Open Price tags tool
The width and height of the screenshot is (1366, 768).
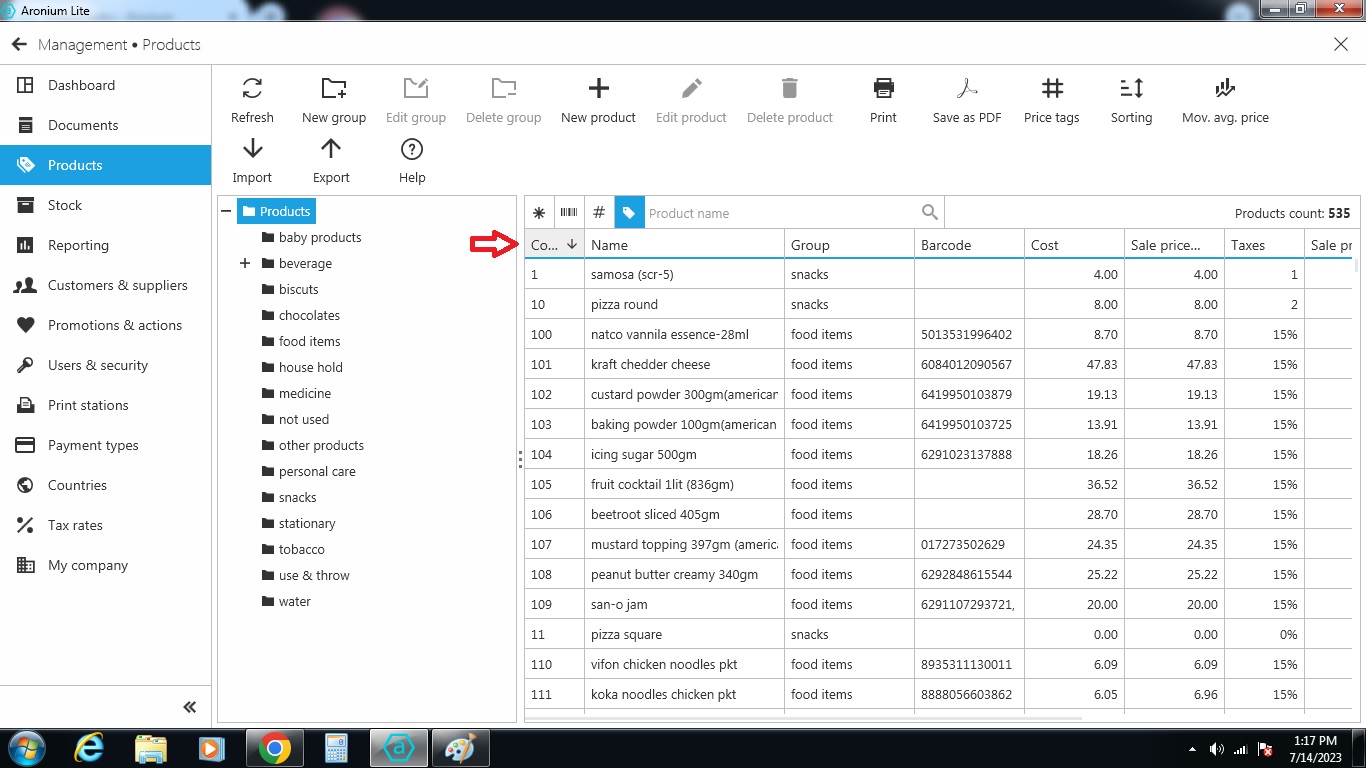(x=1051, y=90)
